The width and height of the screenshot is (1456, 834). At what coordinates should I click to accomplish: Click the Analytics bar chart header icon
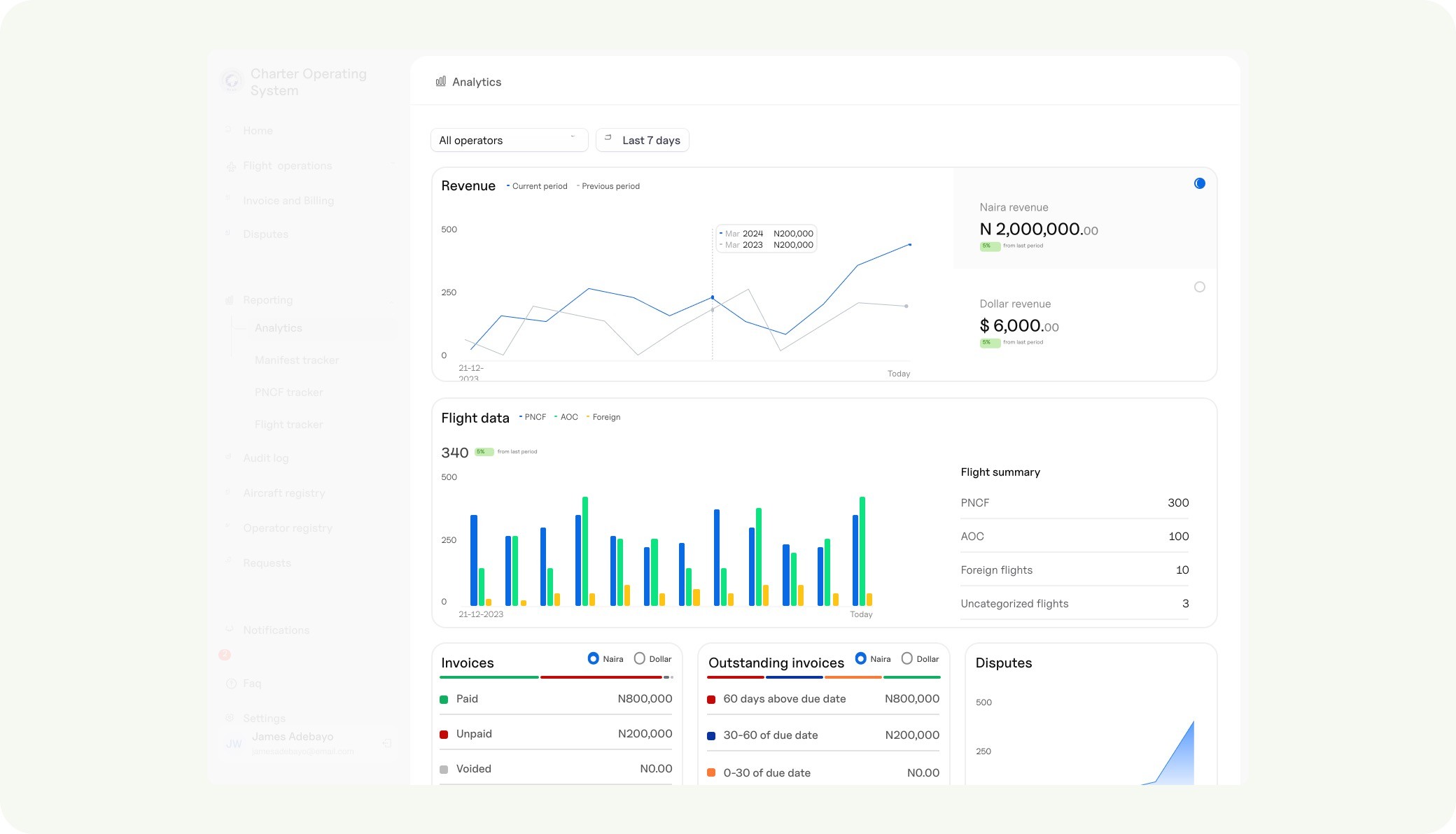pos(440,81)
